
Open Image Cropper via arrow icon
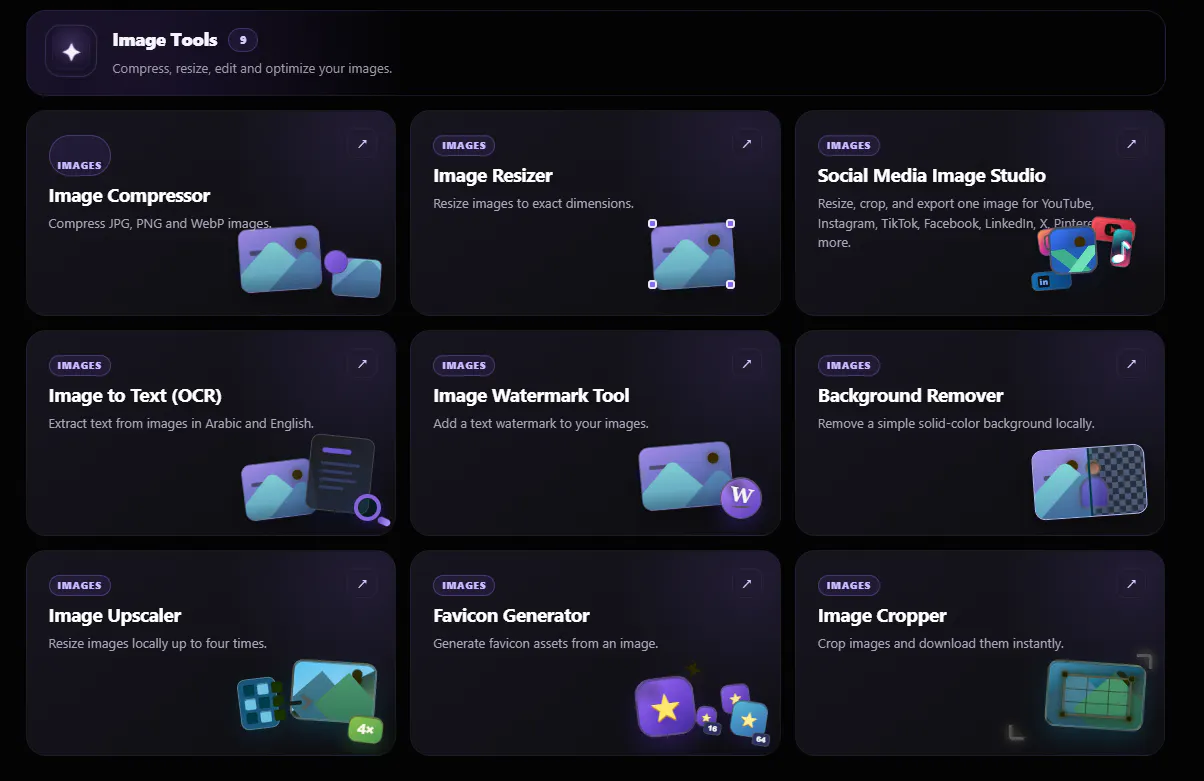click(x=1131, y=584)
